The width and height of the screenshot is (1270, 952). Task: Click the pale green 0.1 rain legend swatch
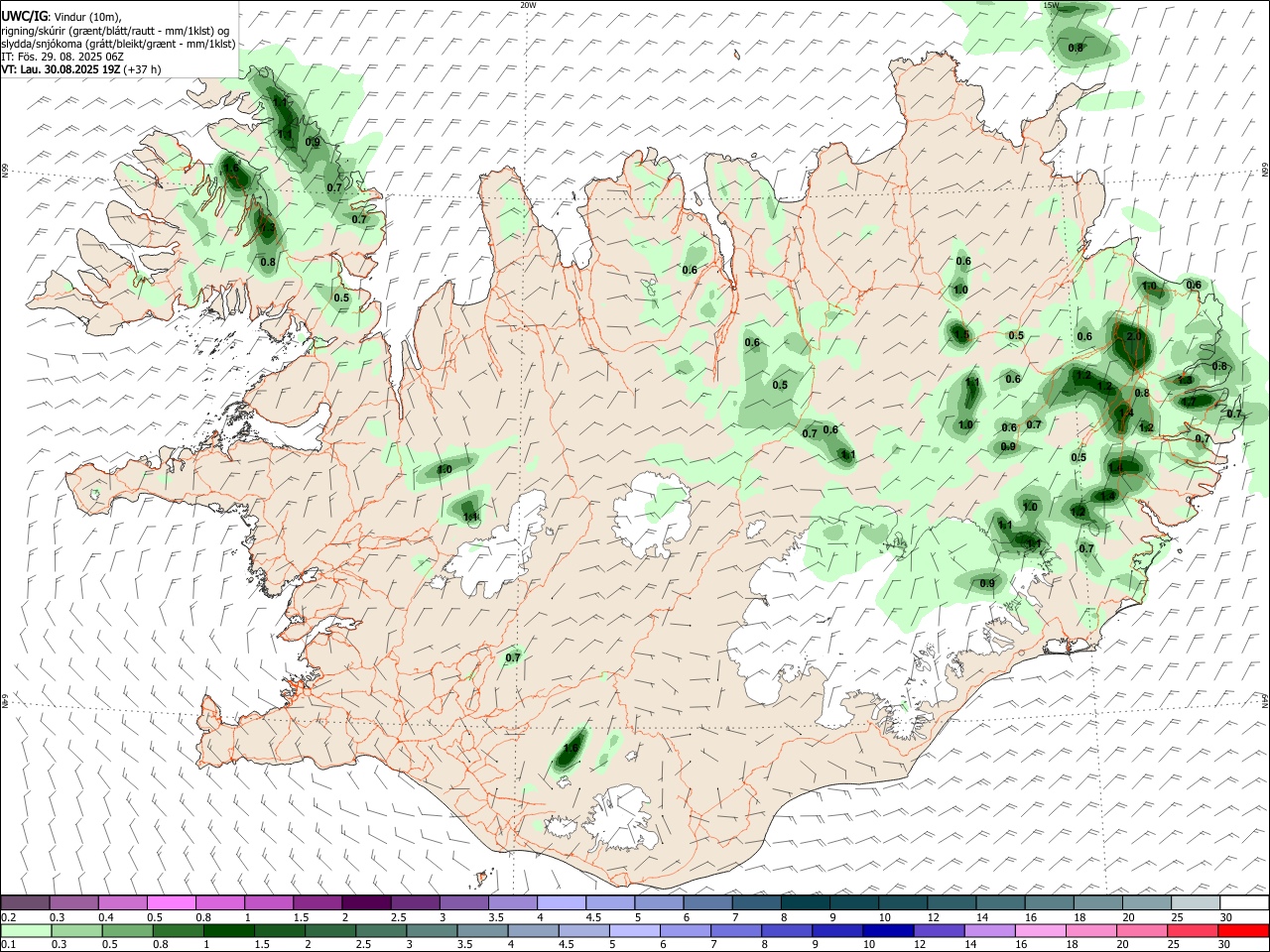[25, 930]
